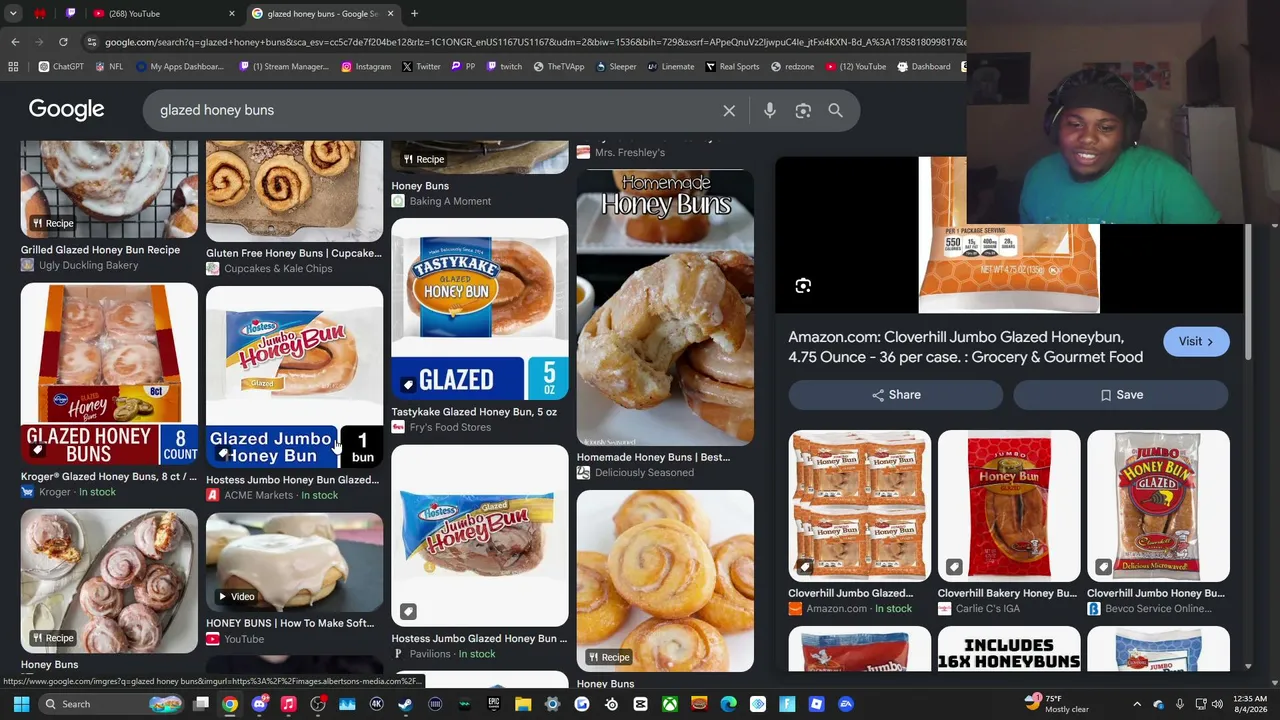Submit search with the magnifying glass icon

point(835,111)
